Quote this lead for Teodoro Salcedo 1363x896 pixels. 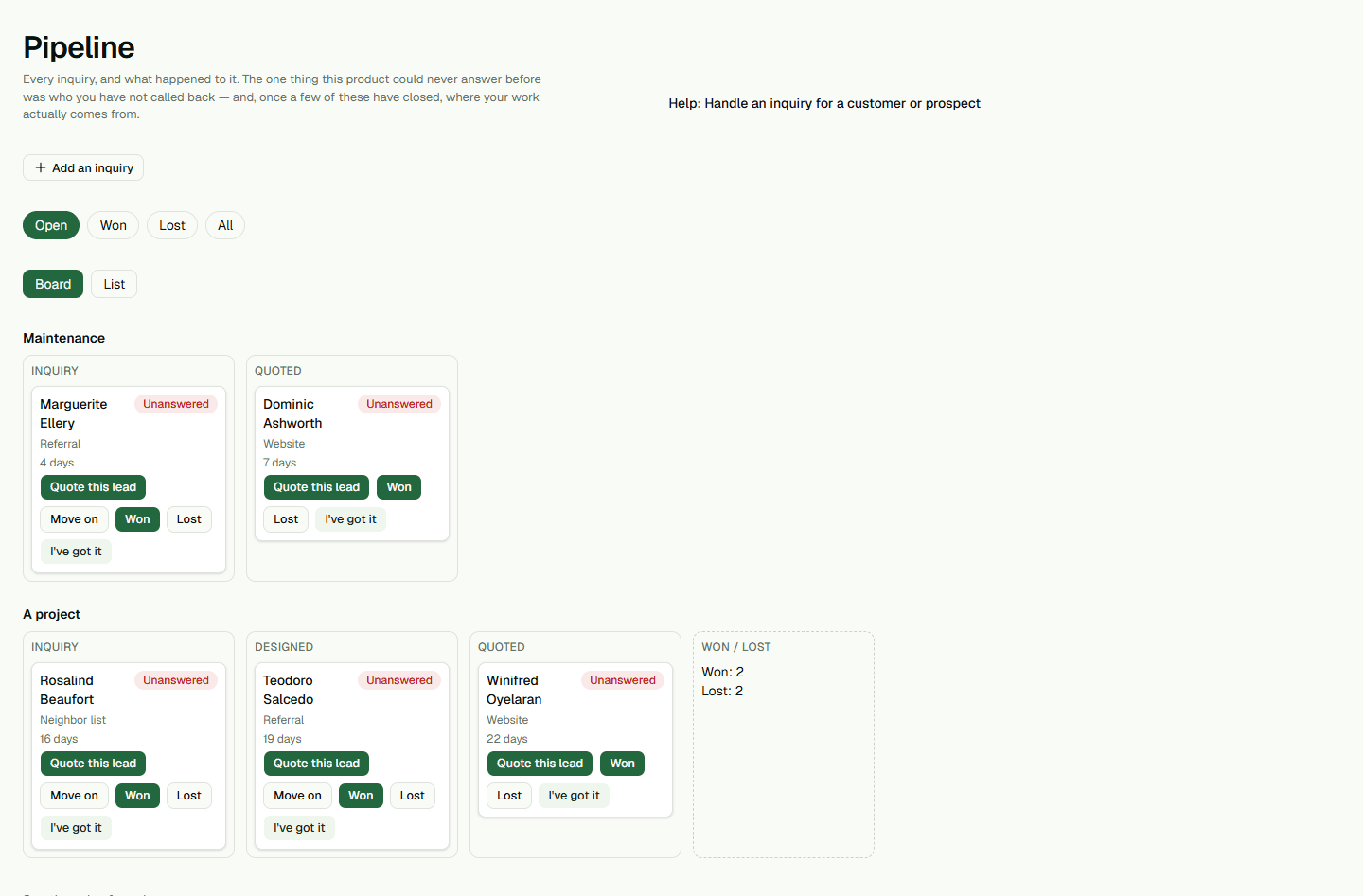(316, 764)
